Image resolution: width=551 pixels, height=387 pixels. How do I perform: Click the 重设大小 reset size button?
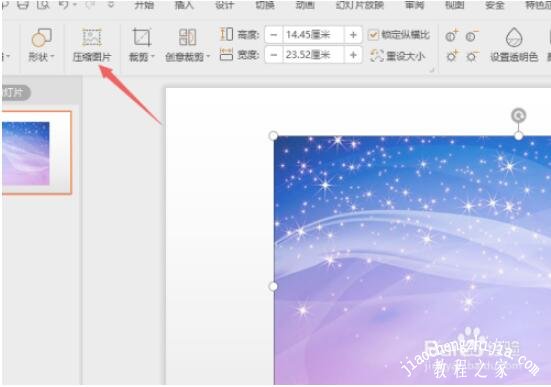[x=397, y=56]
